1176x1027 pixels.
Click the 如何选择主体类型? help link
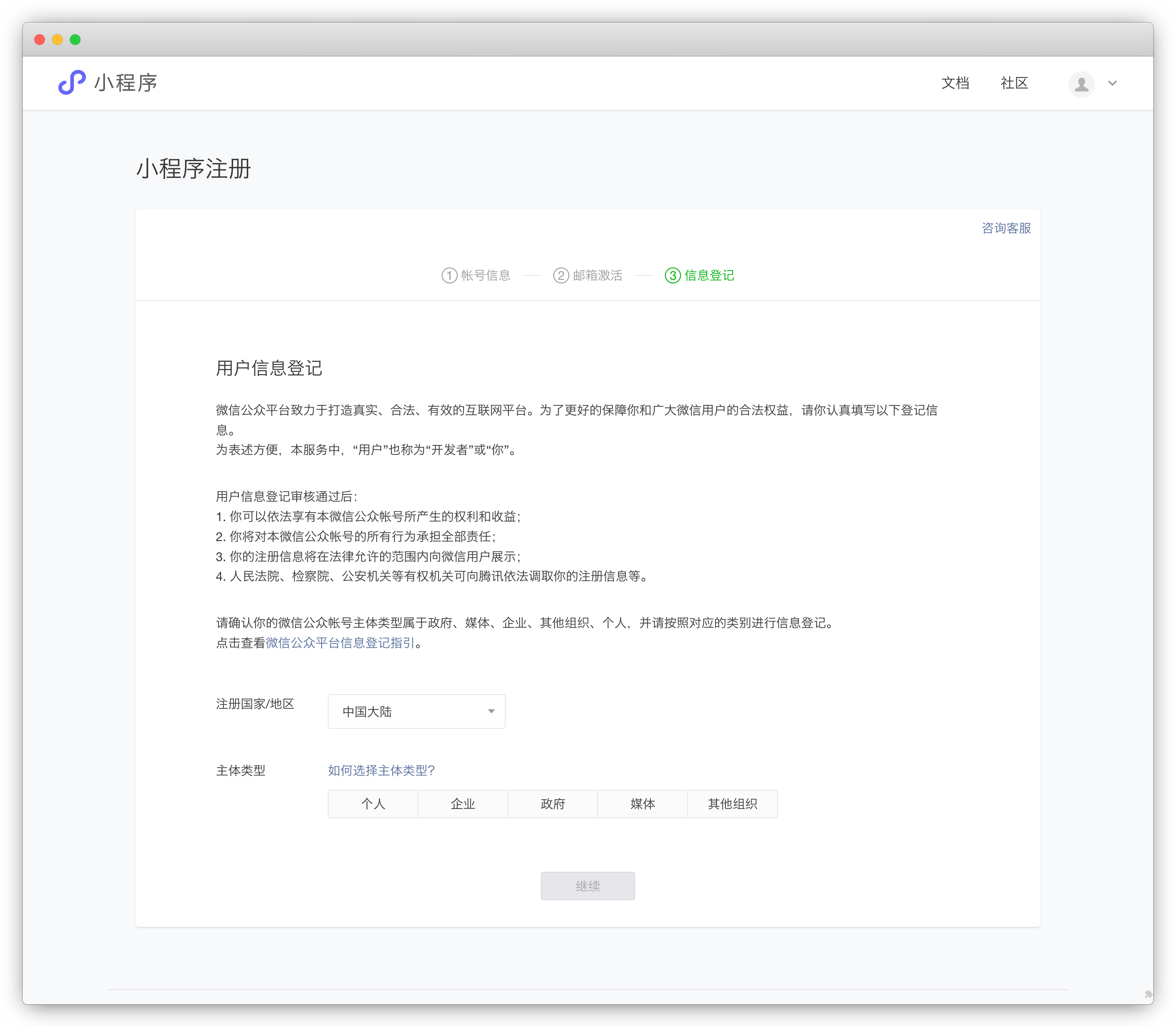[382, 771]
